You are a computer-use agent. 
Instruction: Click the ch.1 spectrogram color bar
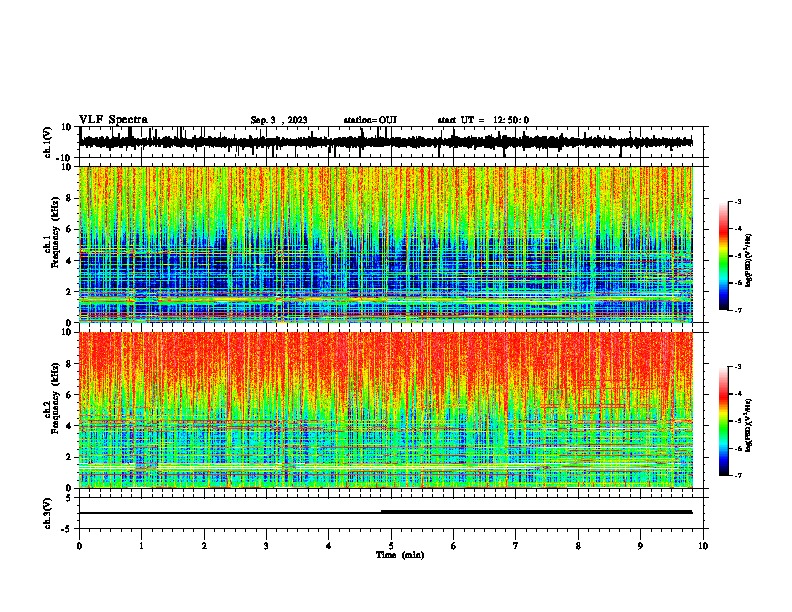pyautogui.click(x=723, y=256)
